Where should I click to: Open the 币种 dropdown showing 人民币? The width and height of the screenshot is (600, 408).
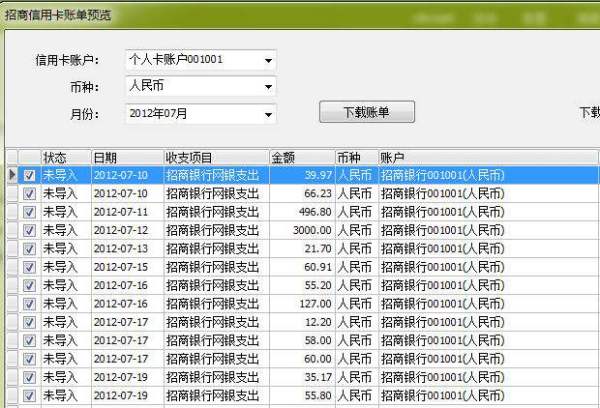(201, 86)
